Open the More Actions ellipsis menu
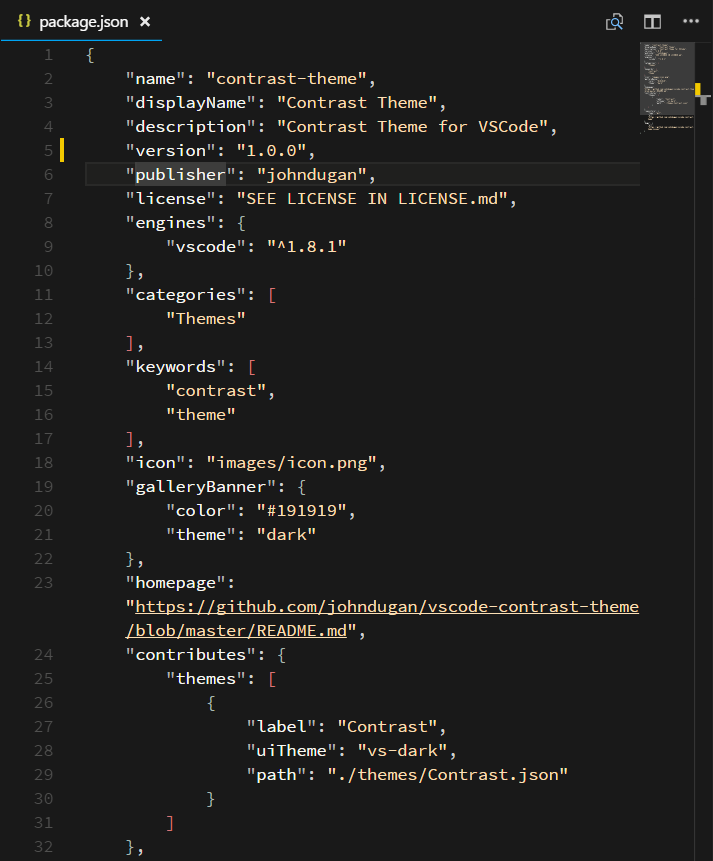This screenshot has height=861, width=713. click(x=690, y=21)
